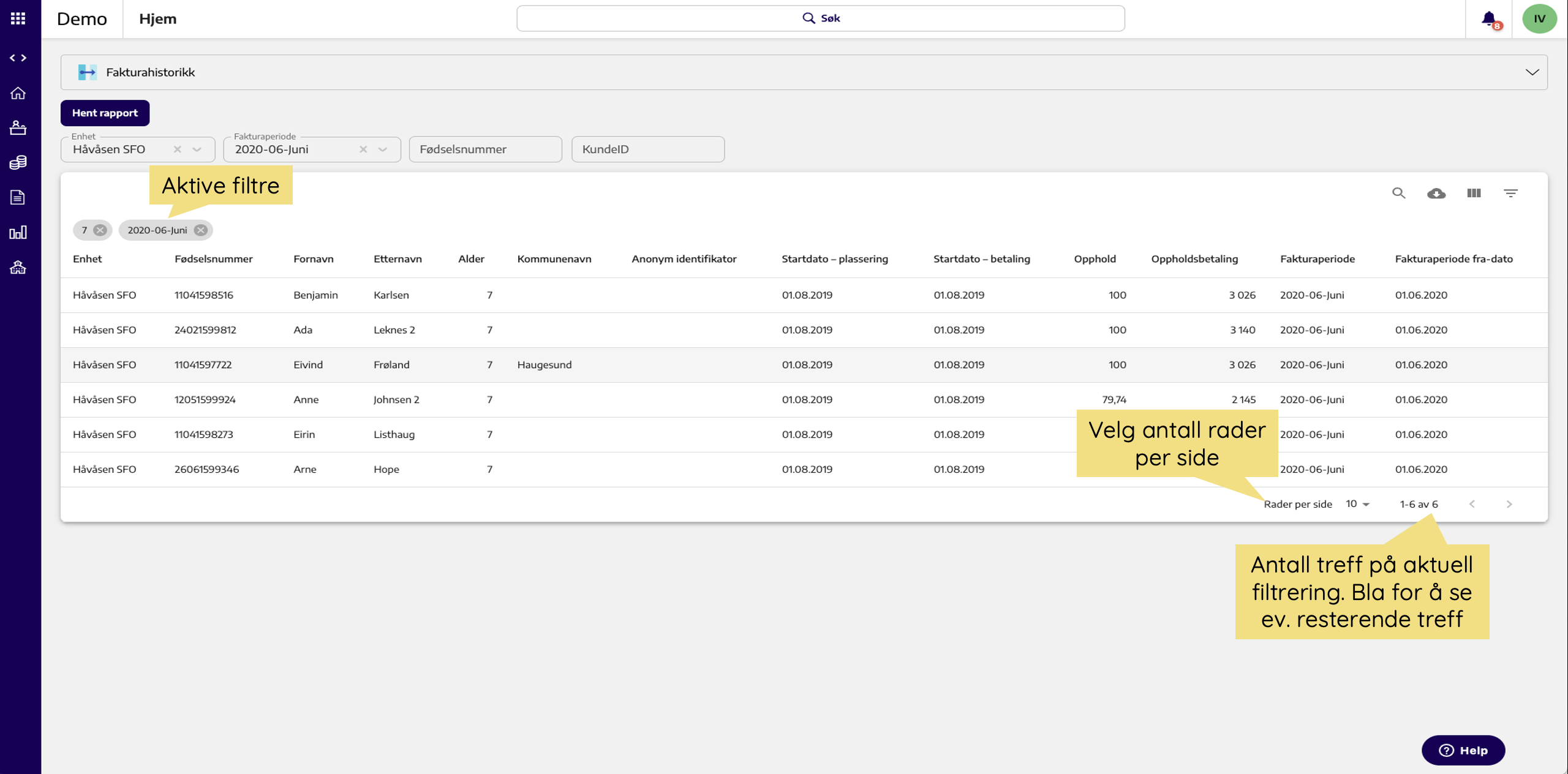Open the IV user avatar menu

pyautogui.click(x=1540, y=18)
